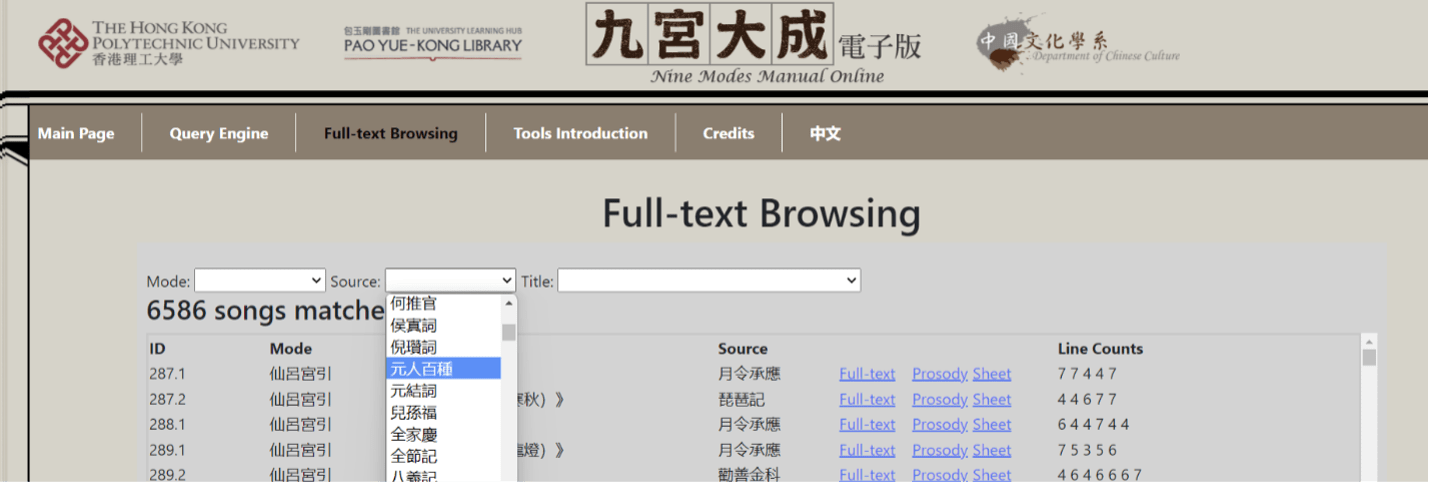
Task: Expand the Mode dropdown
Action: 260,281
